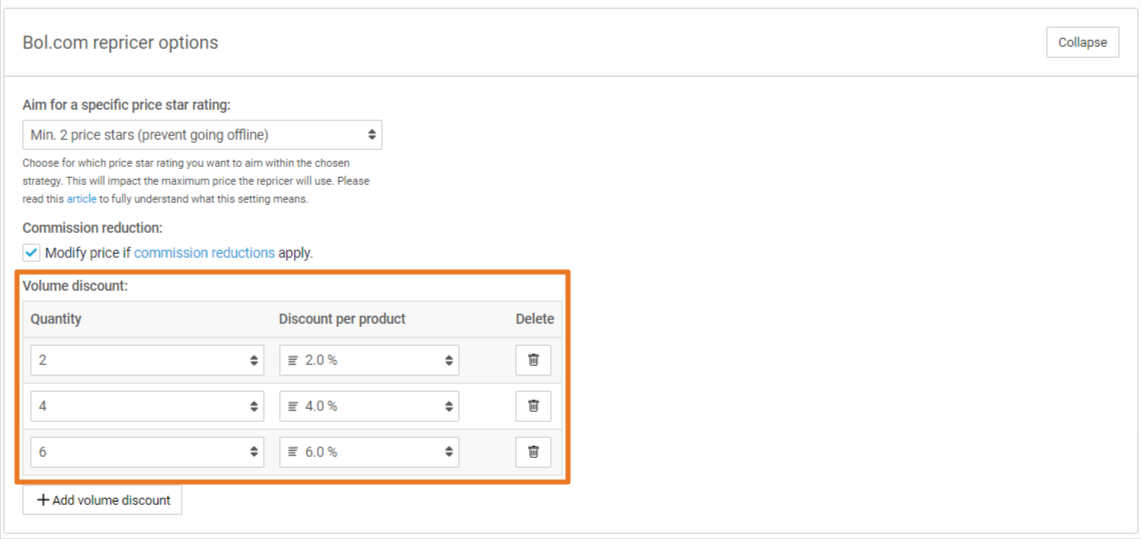Open the article link about star ratings
This screenshot has width=1141, height=539.
(81, 199)
